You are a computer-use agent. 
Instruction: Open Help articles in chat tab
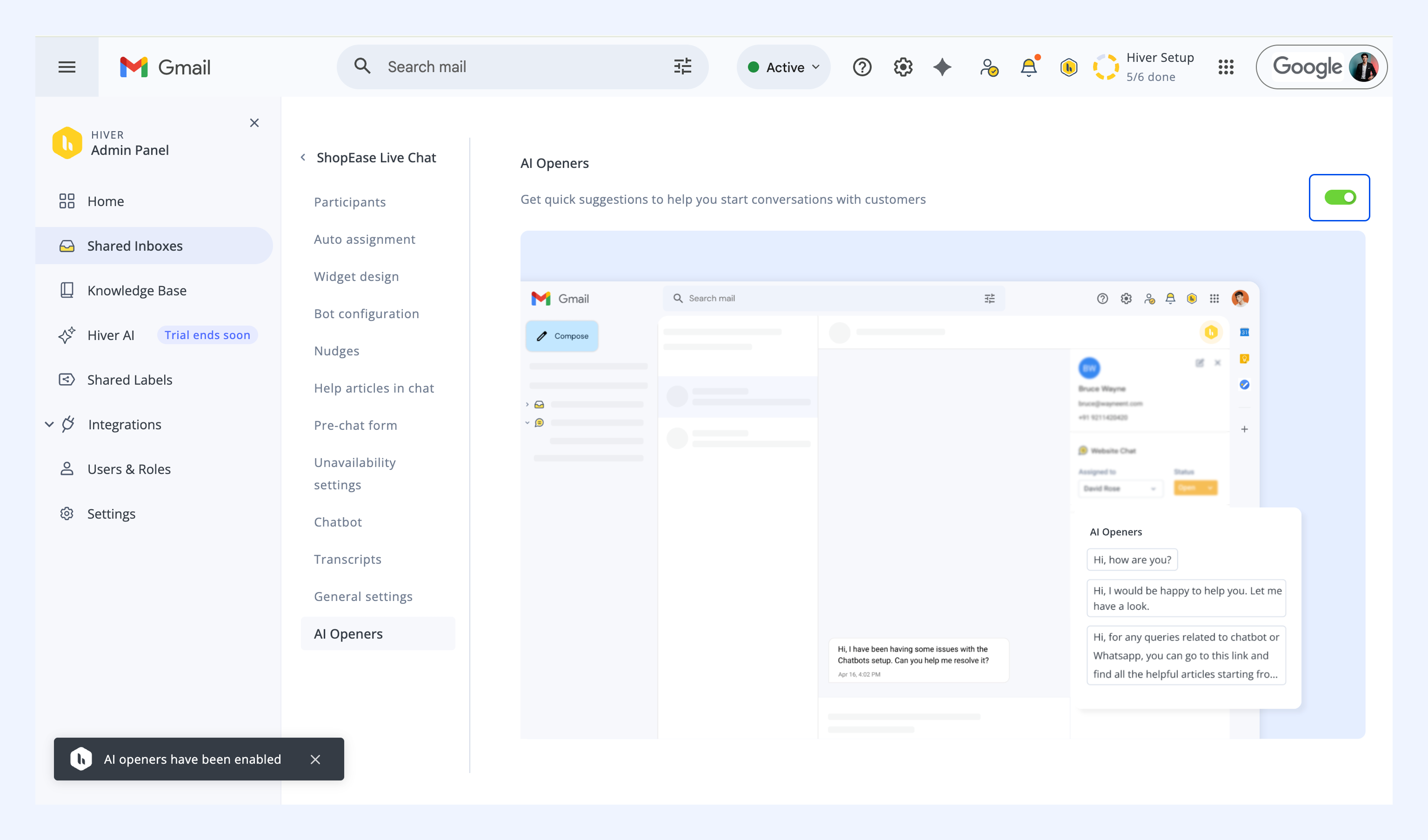(374, 388)
